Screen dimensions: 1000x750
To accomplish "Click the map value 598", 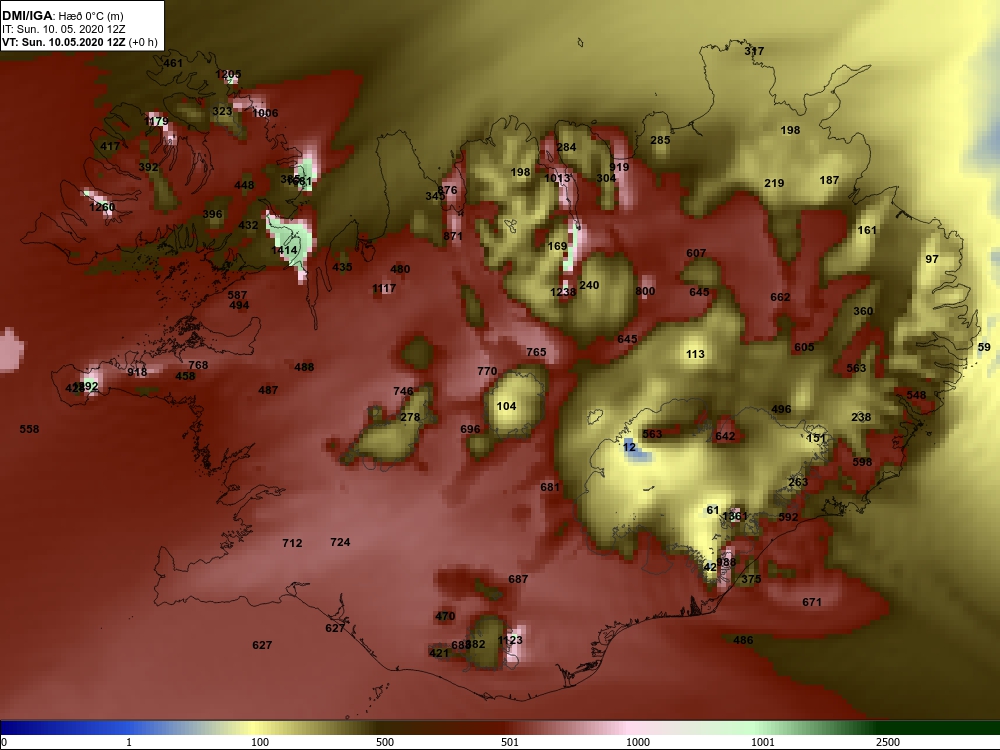I will tap(862, 462).
